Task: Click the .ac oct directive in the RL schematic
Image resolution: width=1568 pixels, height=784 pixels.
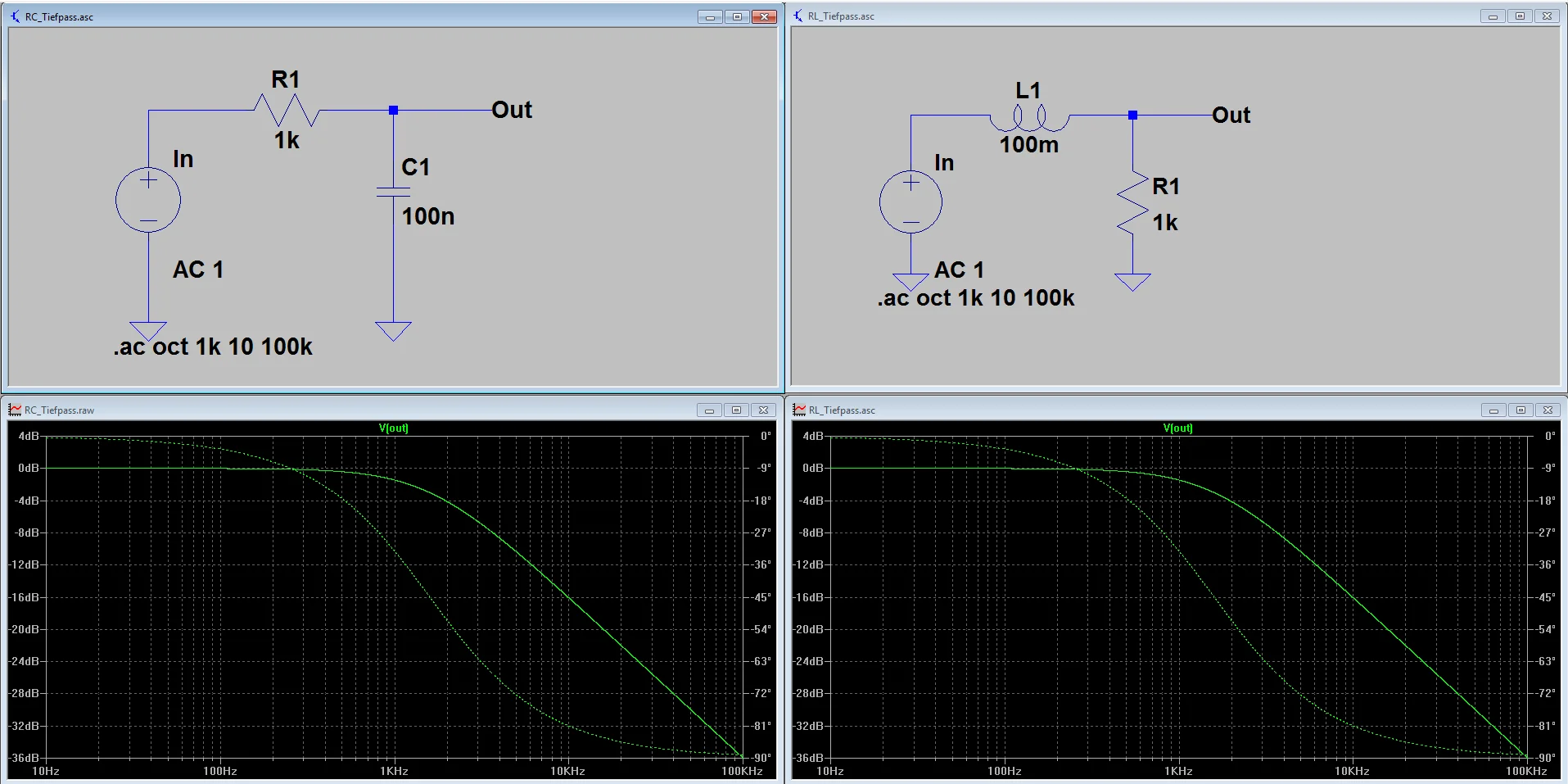Action: (x=975, y=298)
